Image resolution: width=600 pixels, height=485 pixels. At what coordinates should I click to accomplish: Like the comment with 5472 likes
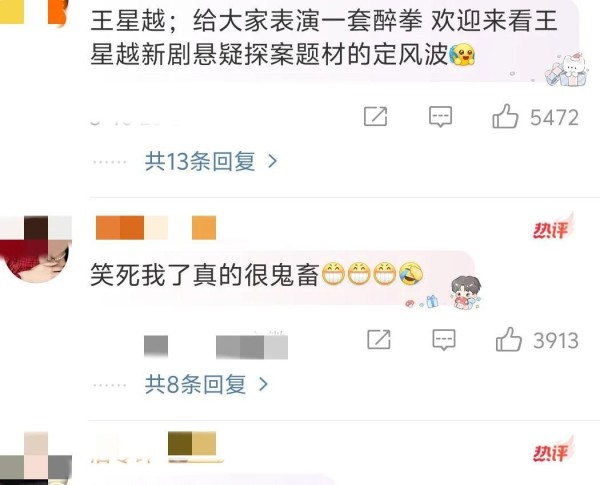(x=505, y=116)
